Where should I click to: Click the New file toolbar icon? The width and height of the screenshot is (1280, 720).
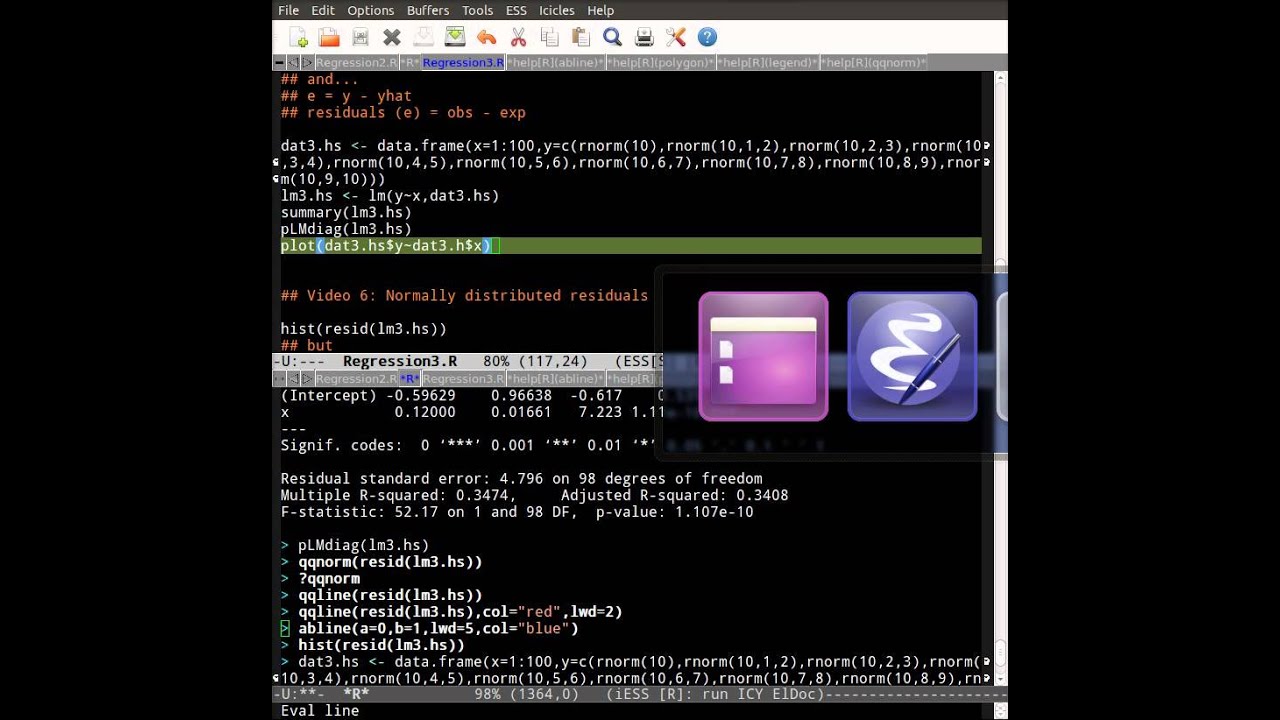click(x=298, y=37)
